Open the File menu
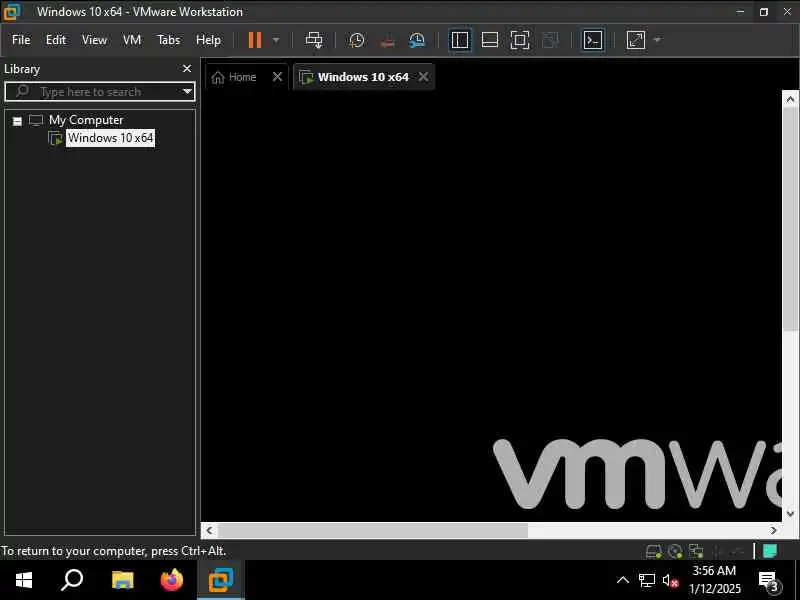 coord(21,40)
